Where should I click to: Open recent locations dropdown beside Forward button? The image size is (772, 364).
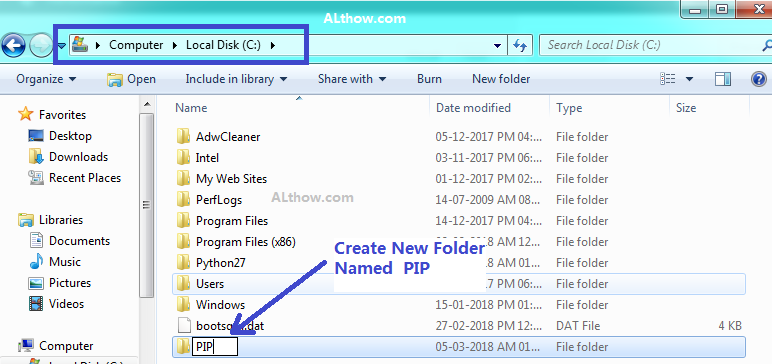pyautogui.click(x=62, y=46)
